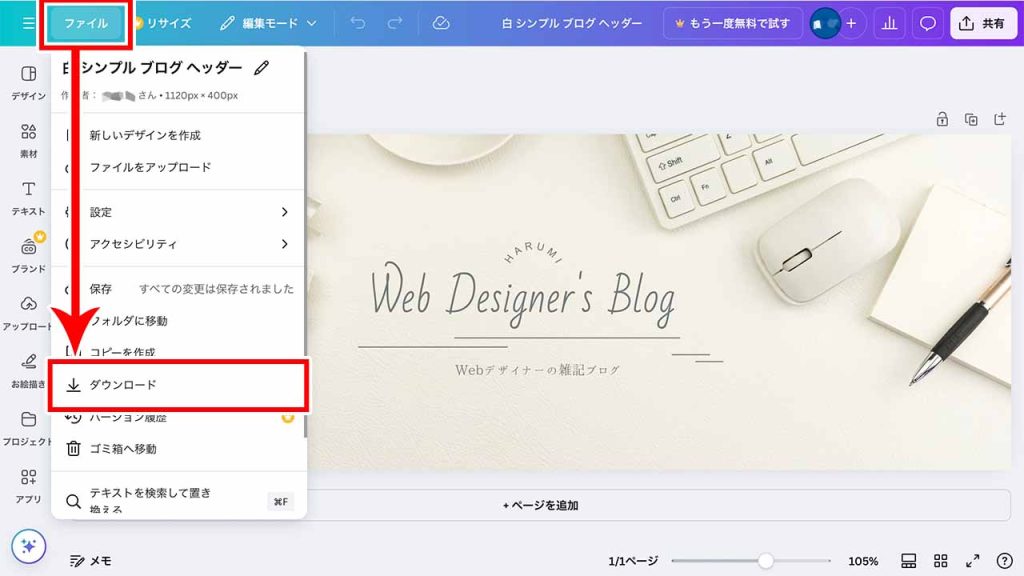Viewport: 1024px width, 576px height.
Task: Add a collaborator with plus icon
Action: coord(851,24)
